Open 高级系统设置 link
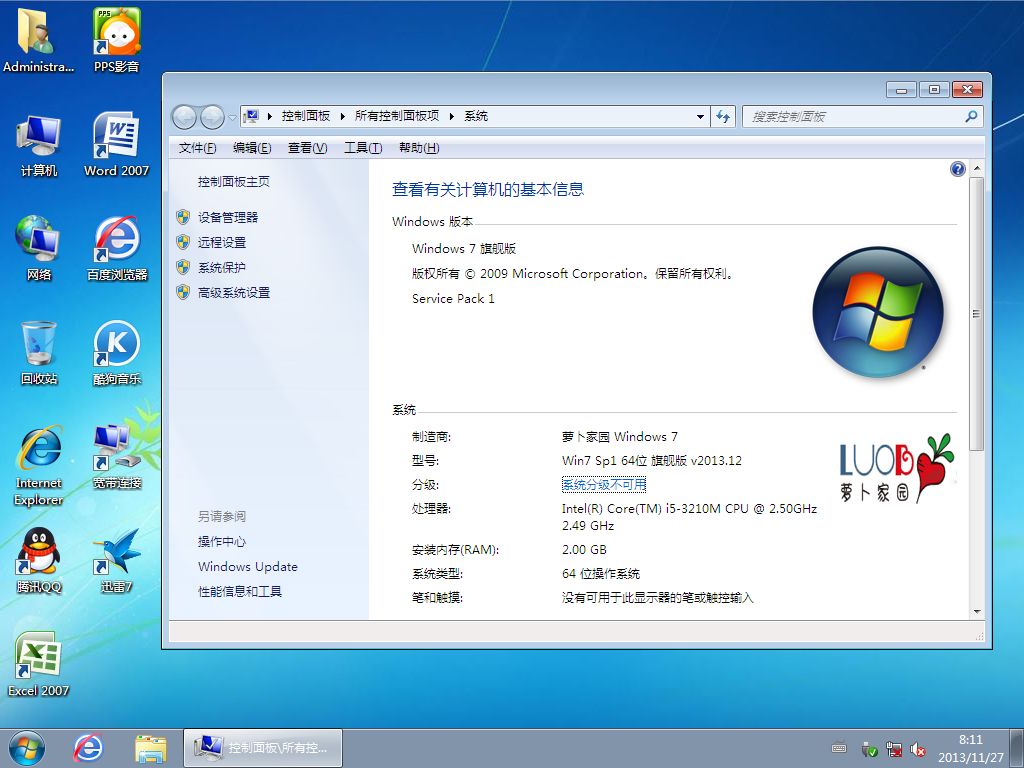The width and height of the screenshot is (1024, 768). coord(234,293)
